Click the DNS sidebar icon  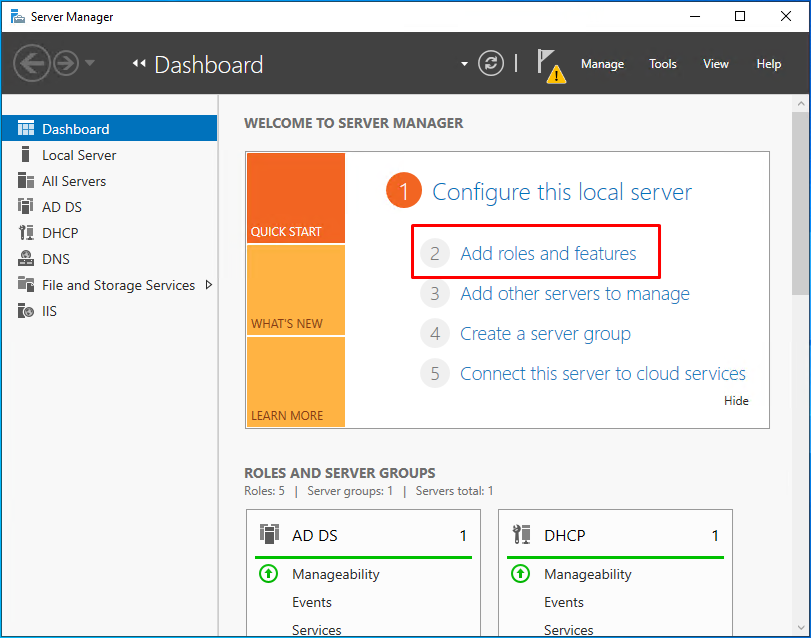(x=26, y=257)
